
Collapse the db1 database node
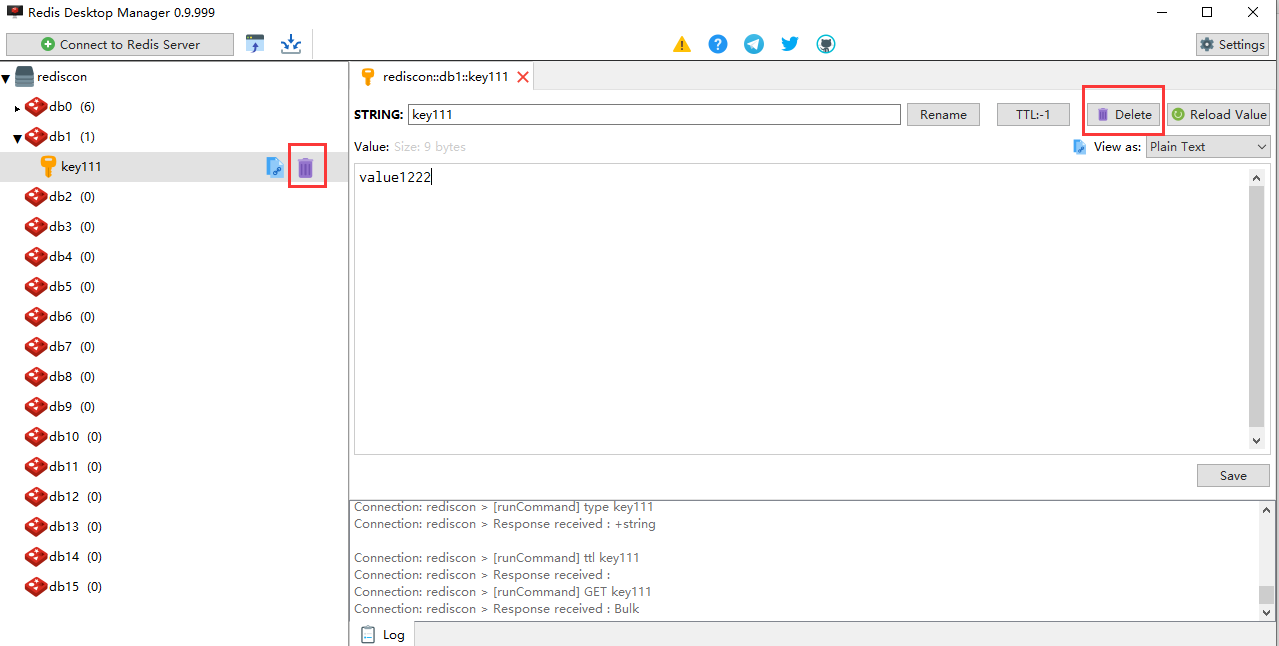(x=17, y=138)
